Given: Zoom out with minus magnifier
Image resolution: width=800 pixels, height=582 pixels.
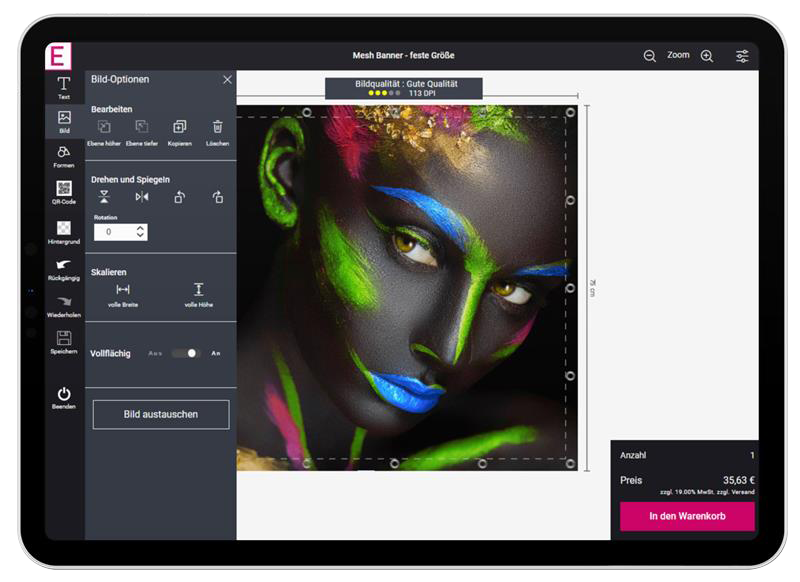Looking at the screenshot, I should (650, 56).
